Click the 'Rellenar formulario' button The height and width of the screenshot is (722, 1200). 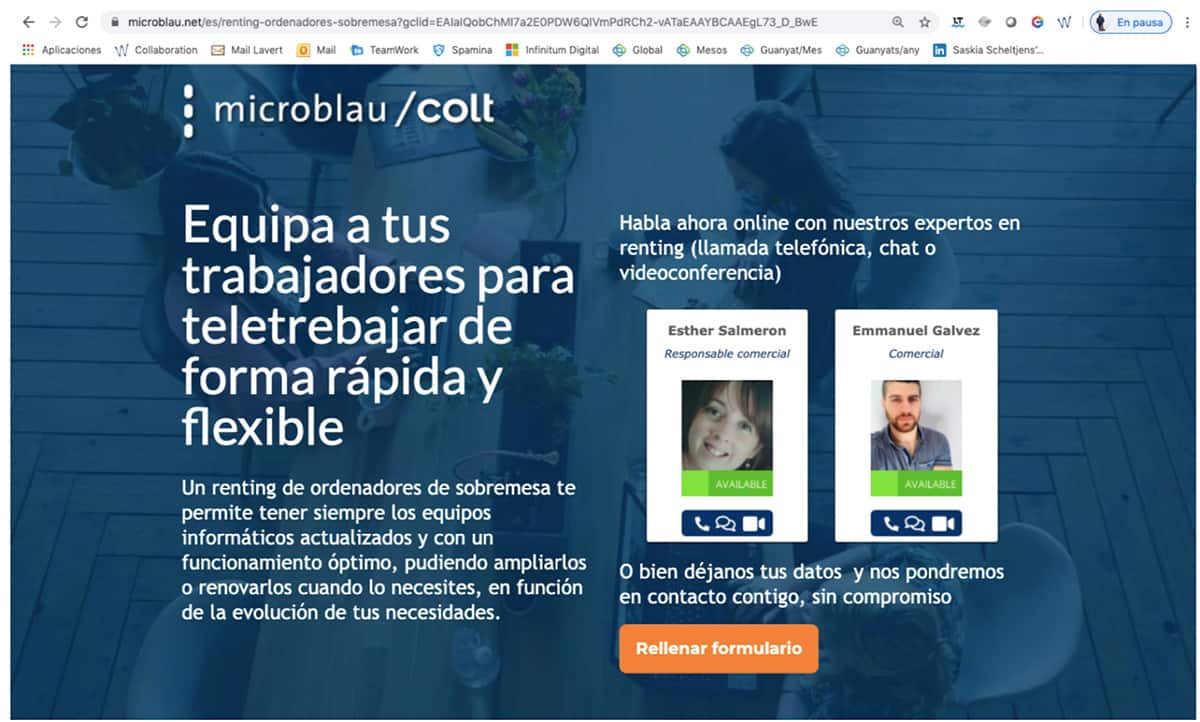(718, 649)
